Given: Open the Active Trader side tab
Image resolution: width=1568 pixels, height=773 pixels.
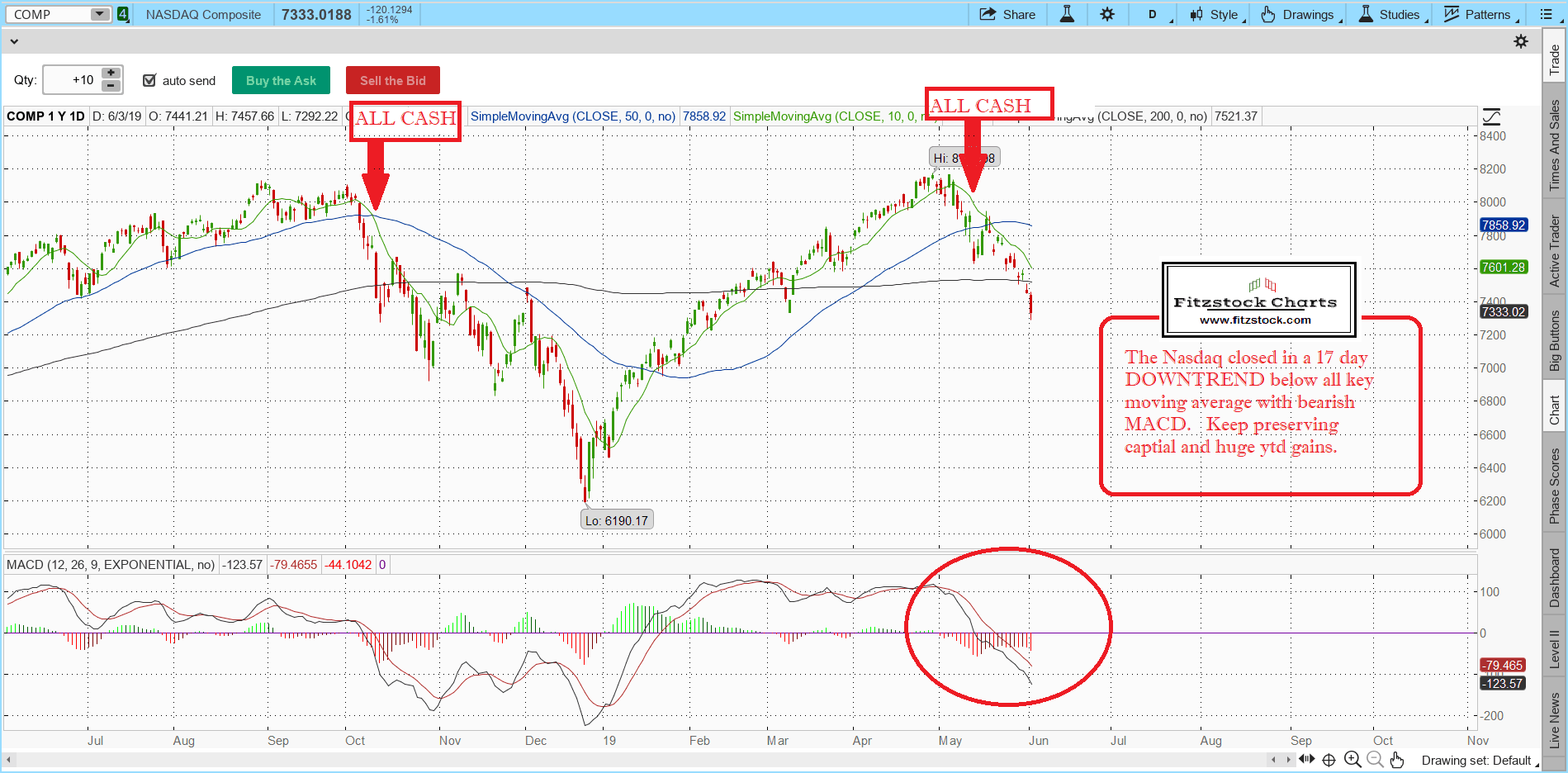Looking at the screenshot, I should (x=1555, y=251).
